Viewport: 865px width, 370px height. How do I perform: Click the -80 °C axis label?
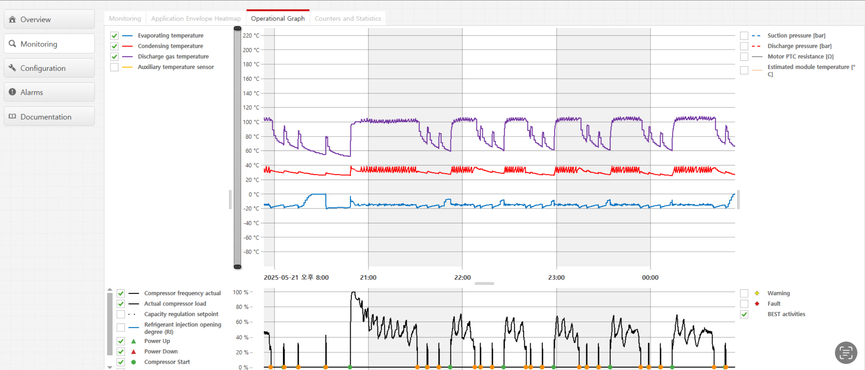(x=251, y=252)
